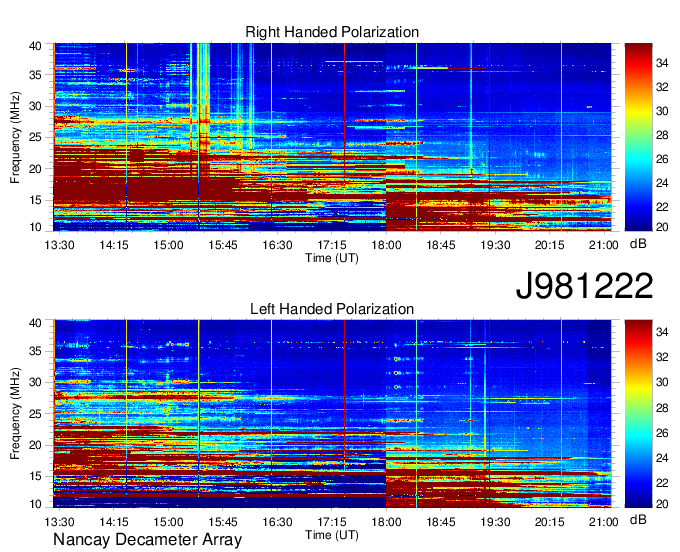The width and height of the screenshot is (680, 552).
Task: Click the 30 MHz tick on Left Handed plot
Action: (x=35, y=382)
